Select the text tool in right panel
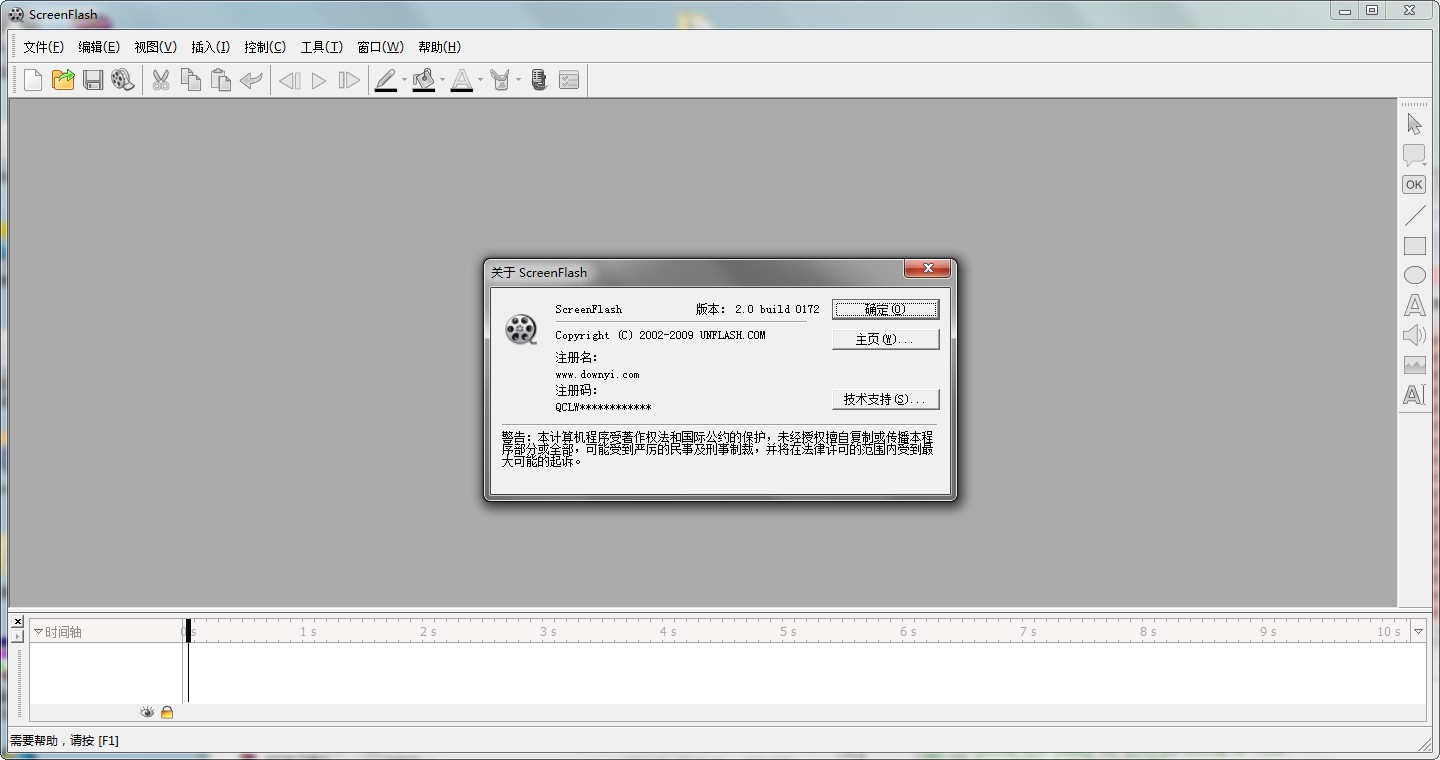 tap(1414, 305)
